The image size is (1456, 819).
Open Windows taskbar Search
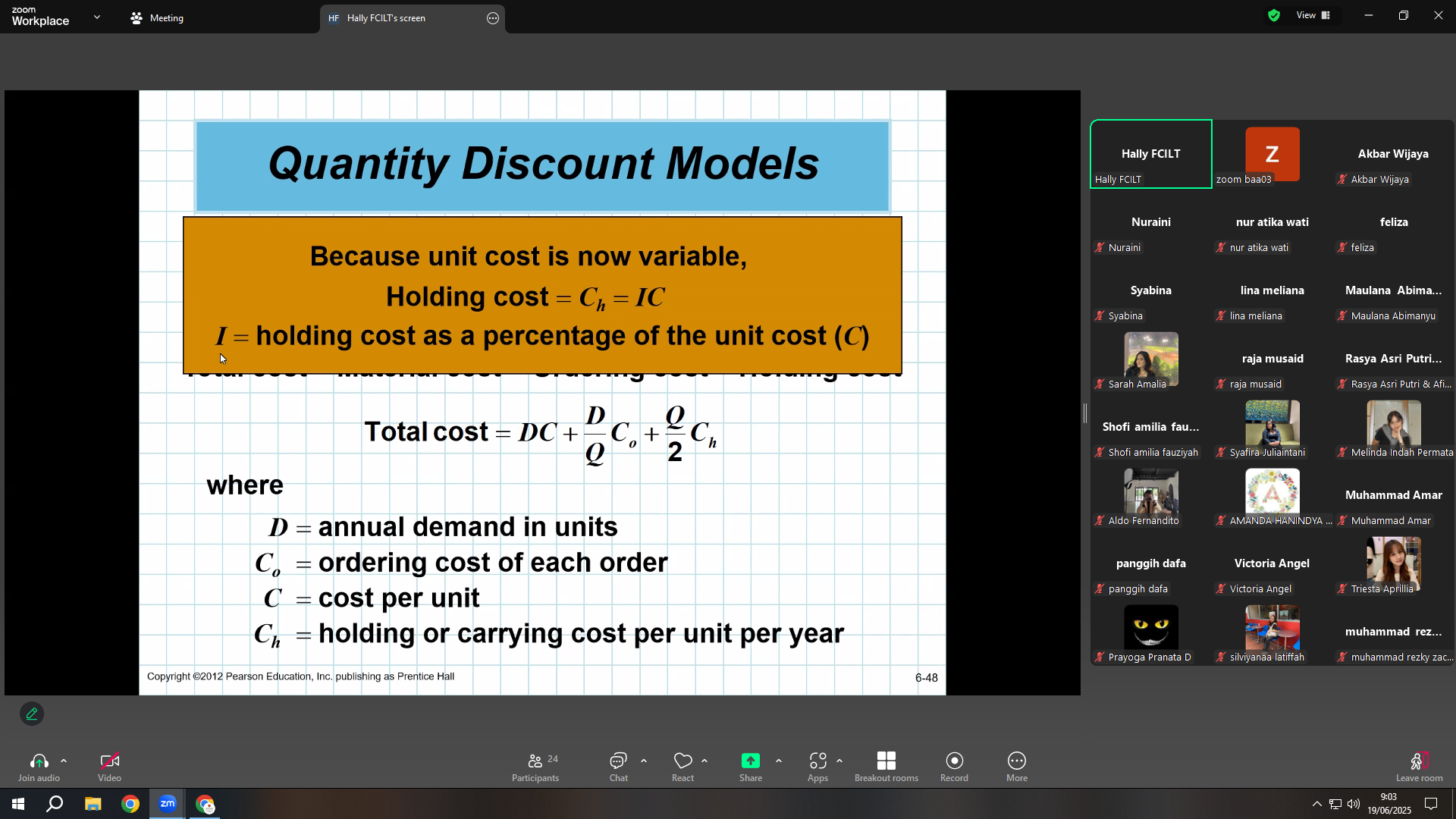point(55,804)
